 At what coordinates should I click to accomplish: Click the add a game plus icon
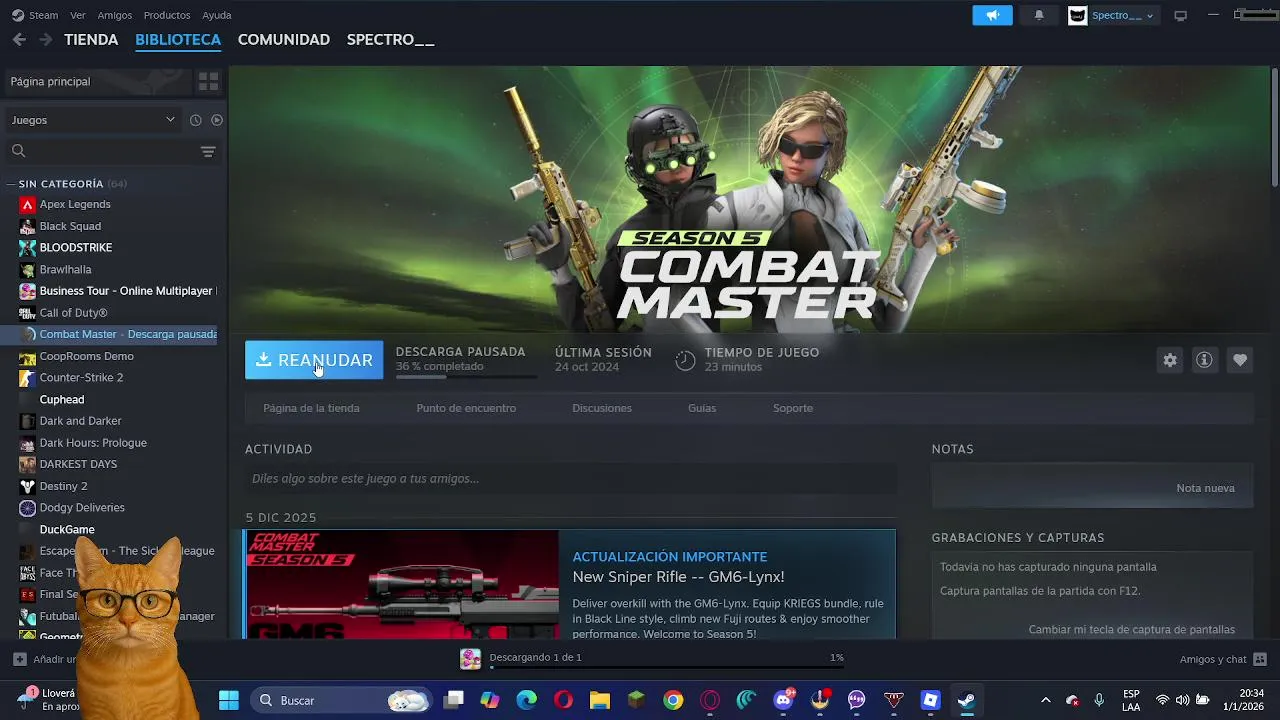[x=19, y=659]
